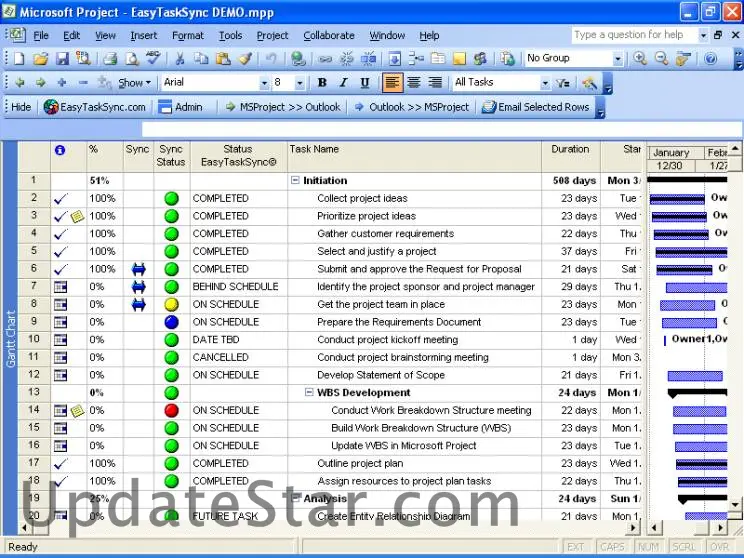
Task: Open a file with the folder icon
Action: tap(41, 59)
